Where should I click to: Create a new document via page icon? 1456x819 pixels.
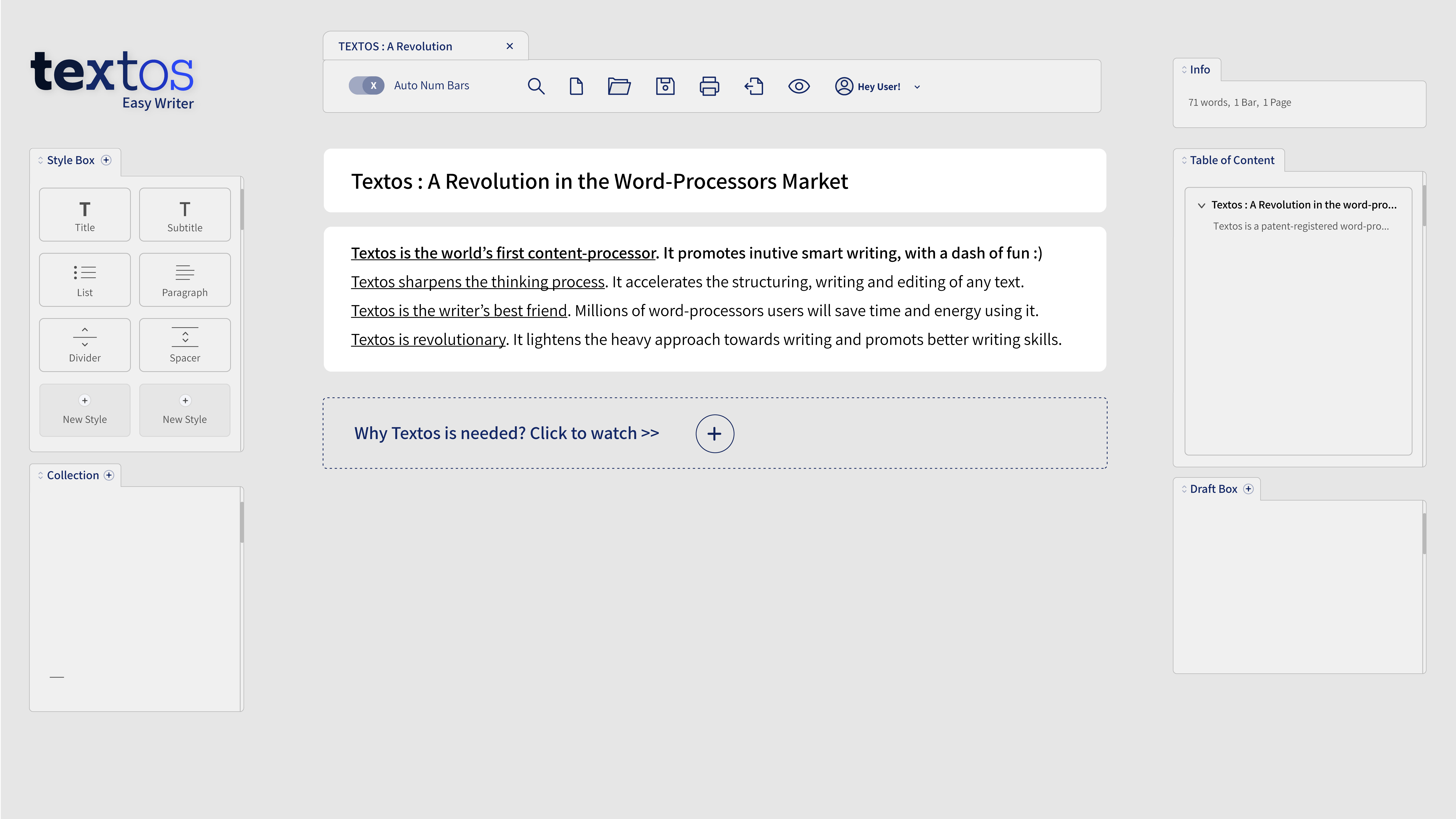(x=576, y=86)
